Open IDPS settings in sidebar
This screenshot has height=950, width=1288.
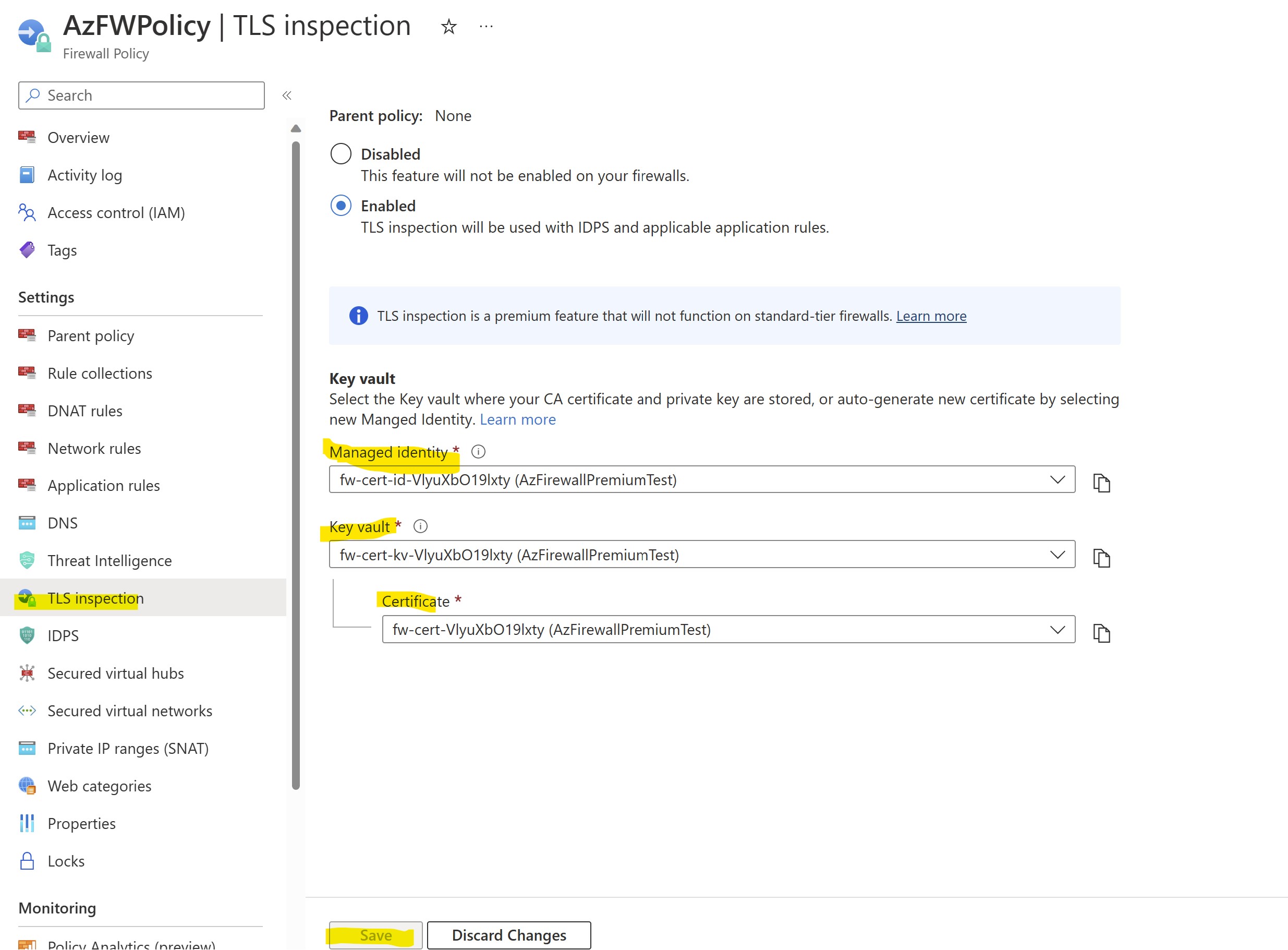coord(63,635)
